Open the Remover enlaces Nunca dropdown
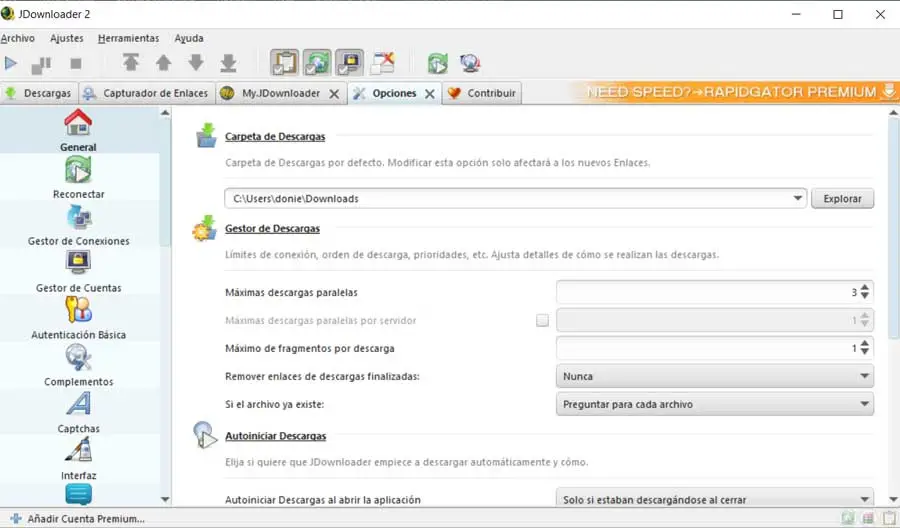 tap(715, 376)
